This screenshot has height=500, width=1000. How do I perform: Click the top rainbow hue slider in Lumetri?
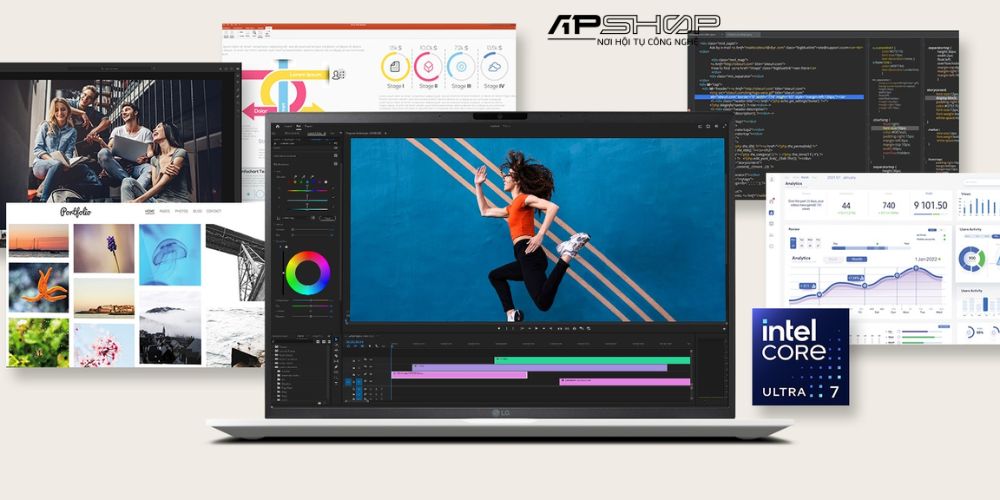pos(307,191)
